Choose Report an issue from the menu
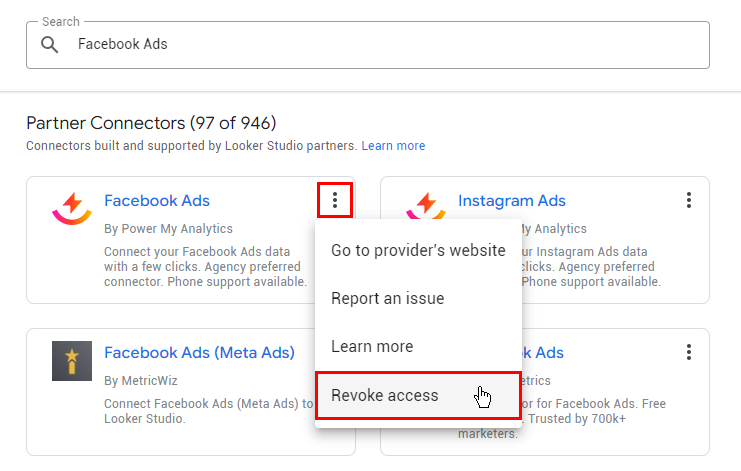Viewport: 741px width, 471px height. point(387,299)
